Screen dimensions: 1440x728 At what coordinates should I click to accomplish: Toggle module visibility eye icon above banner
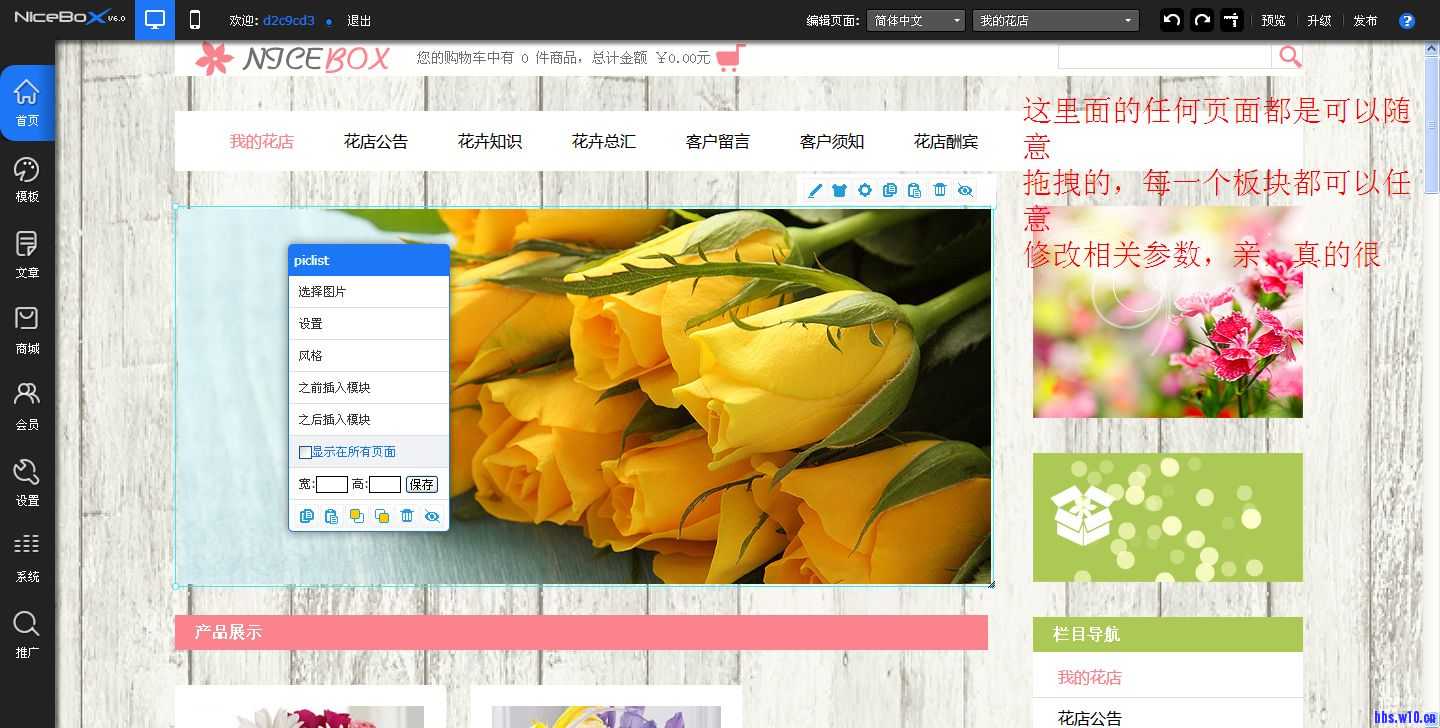click(x=965, y=190)
